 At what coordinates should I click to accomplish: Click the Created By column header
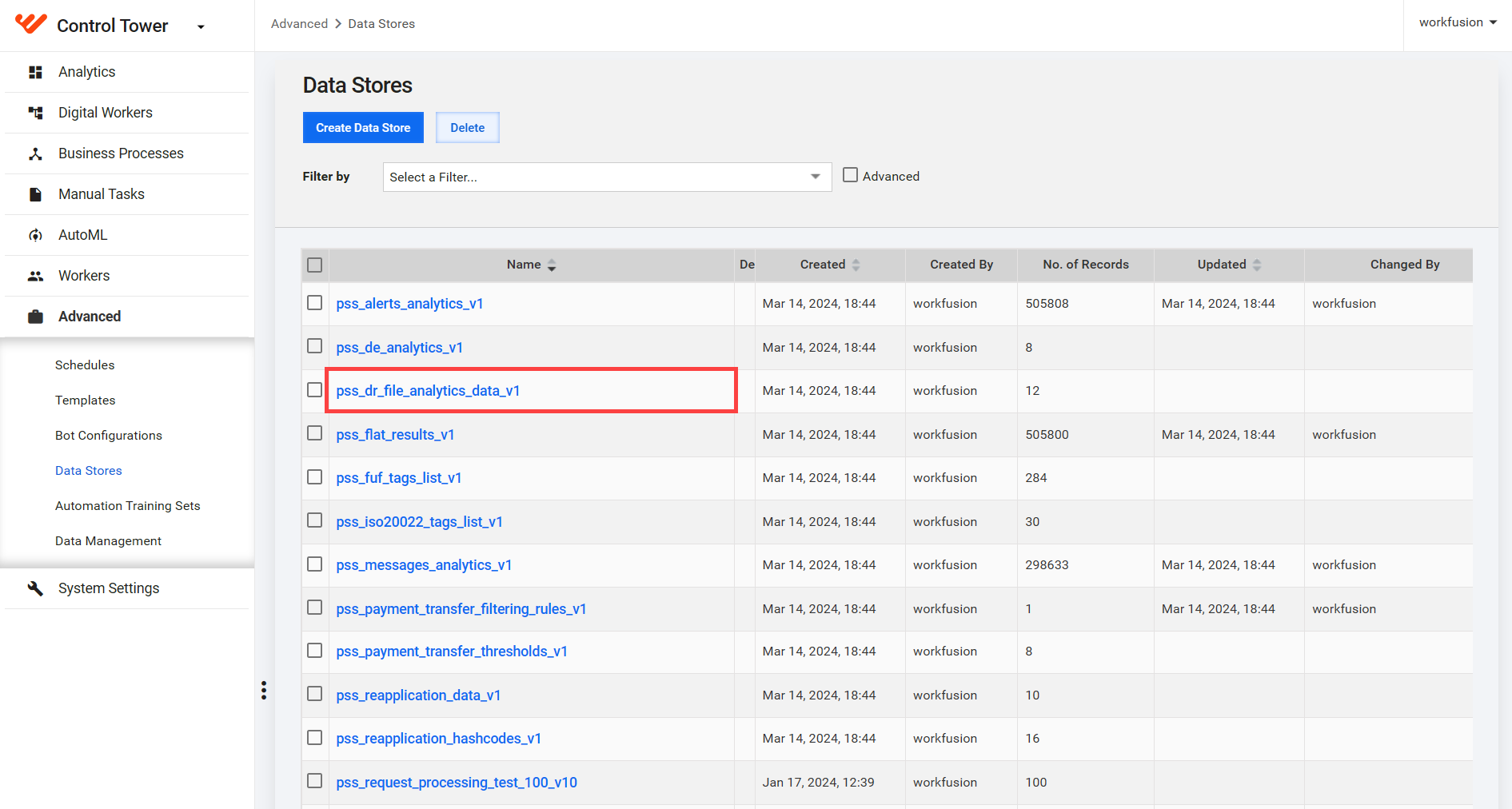click(962, 265)
